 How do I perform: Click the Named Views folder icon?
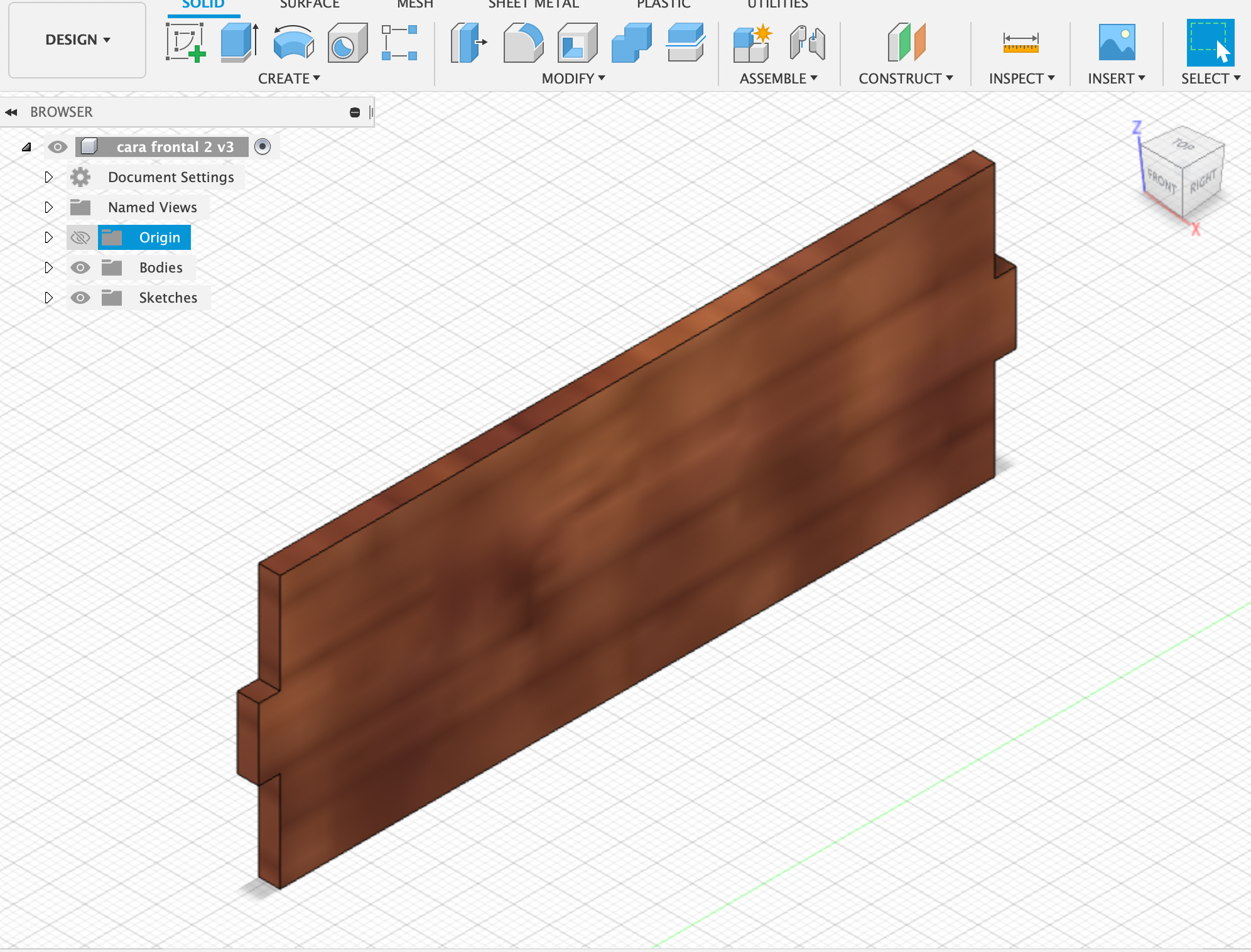80,207
